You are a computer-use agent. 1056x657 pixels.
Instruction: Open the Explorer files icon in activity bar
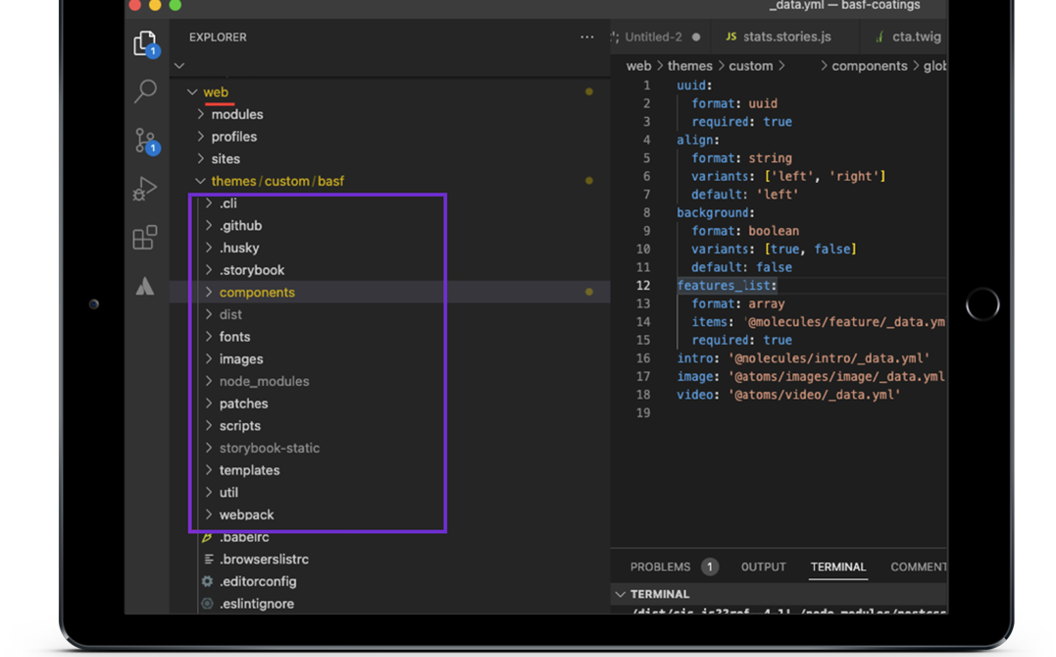click(145, 43)
